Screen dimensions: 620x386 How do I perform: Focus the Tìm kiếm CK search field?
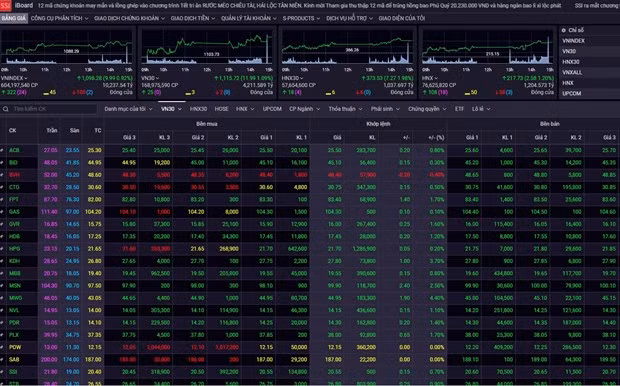point(49,109)
